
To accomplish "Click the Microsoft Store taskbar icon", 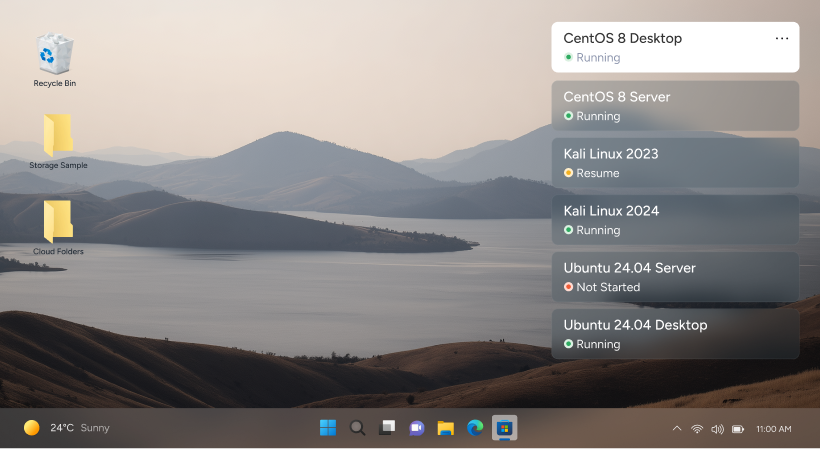I will [x=505, y=428].
